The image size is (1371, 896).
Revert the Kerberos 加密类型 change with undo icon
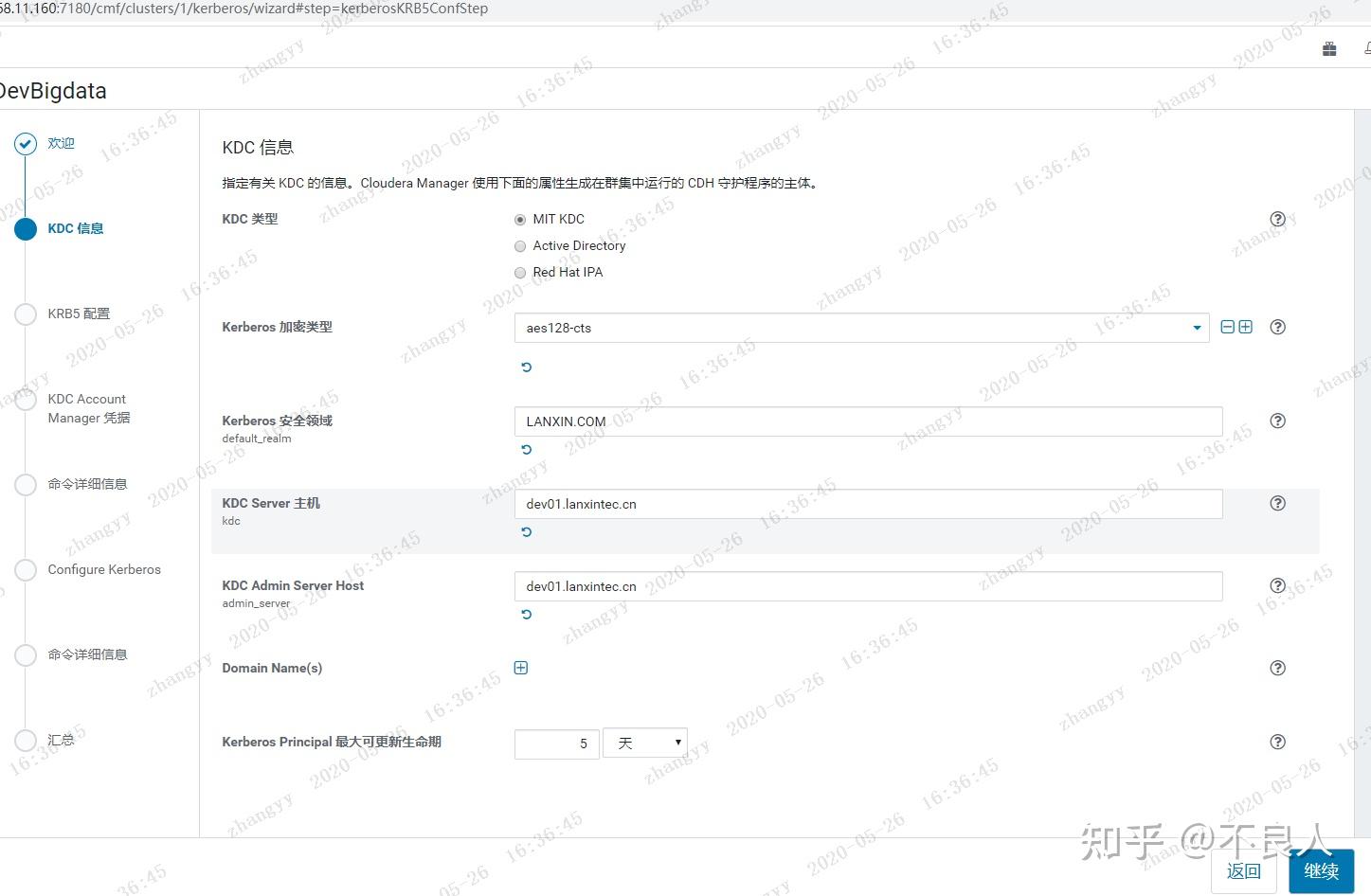click(526, 367)
